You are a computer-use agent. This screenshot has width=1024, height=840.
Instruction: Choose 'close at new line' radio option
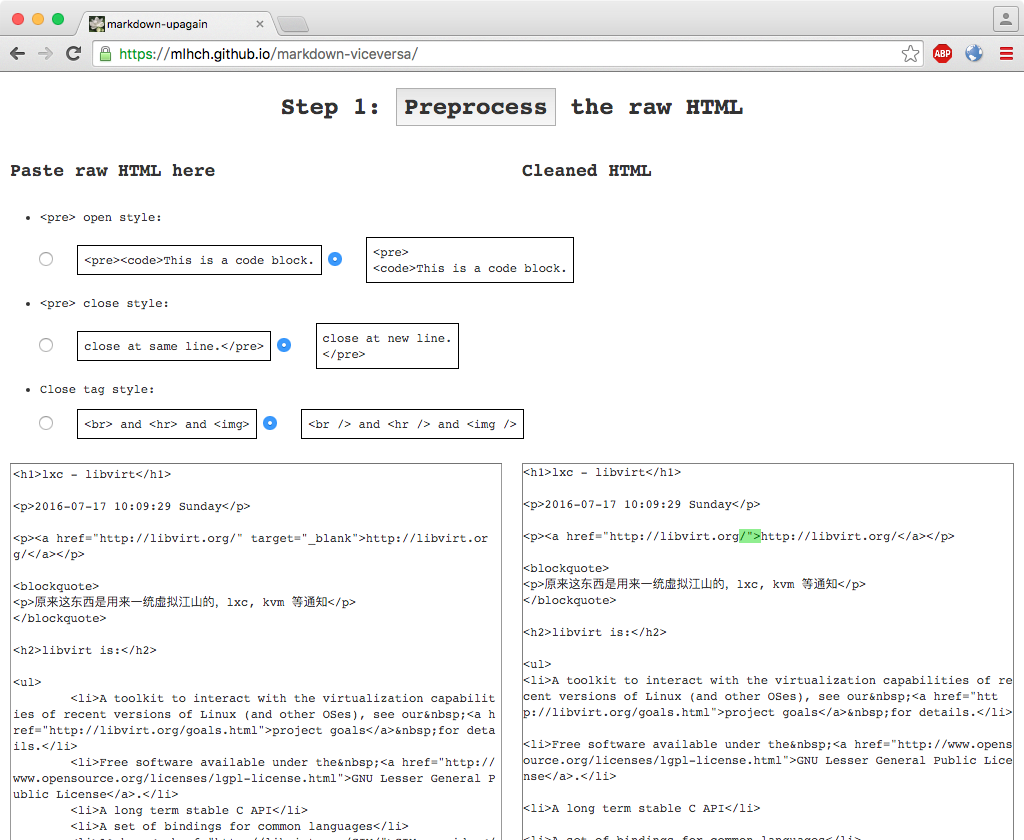tap(284, 345)
